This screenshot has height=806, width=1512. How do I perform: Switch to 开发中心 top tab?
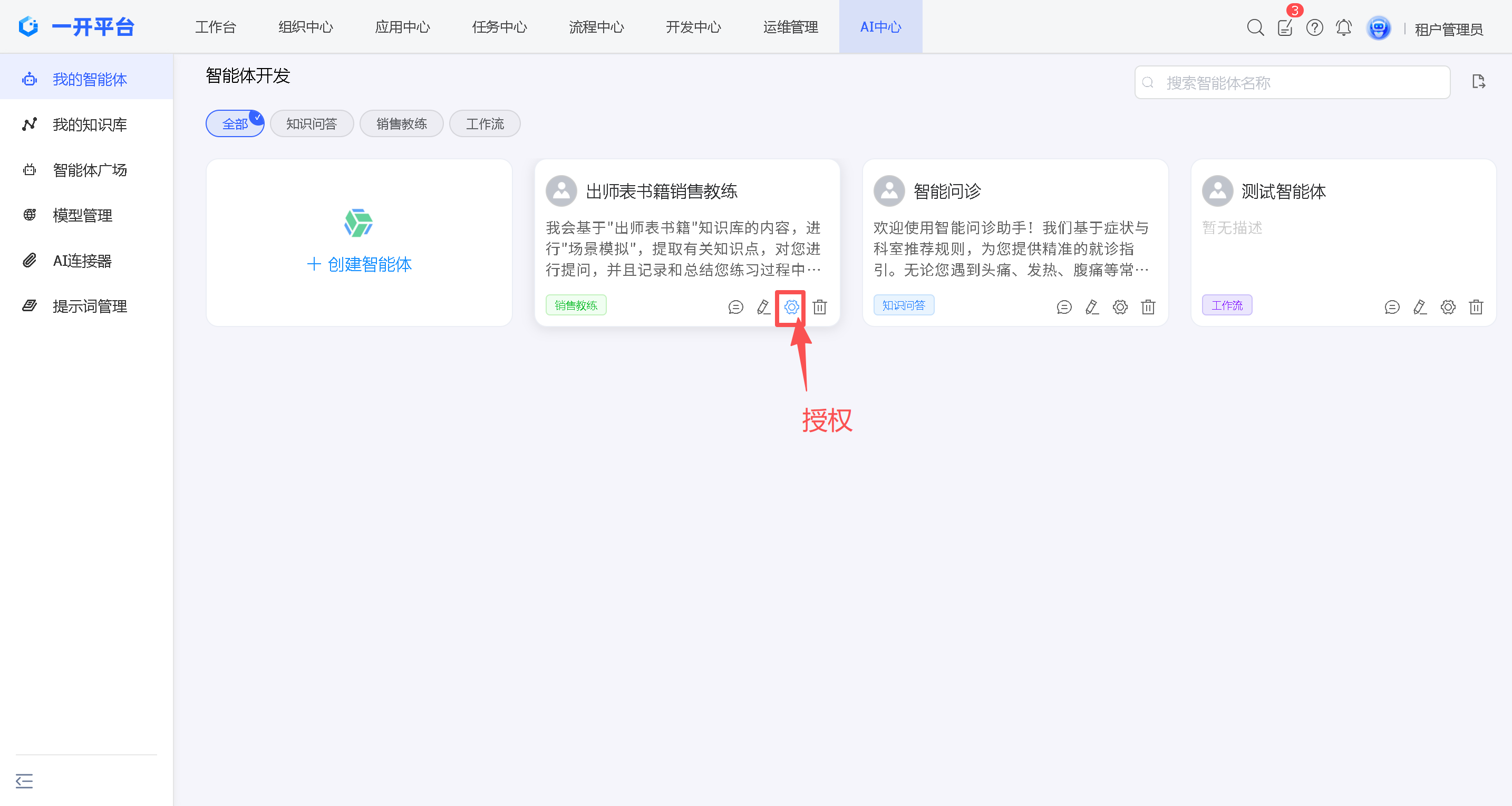(x=693, y=27)
